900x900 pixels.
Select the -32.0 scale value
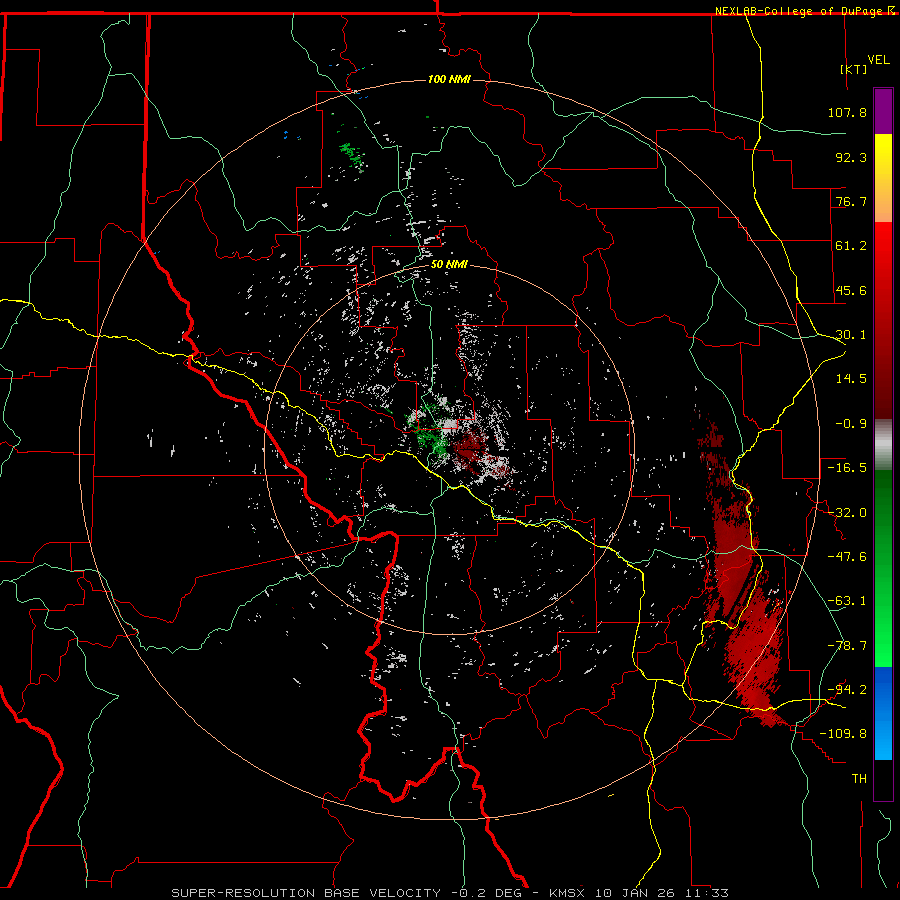[847, 513]
